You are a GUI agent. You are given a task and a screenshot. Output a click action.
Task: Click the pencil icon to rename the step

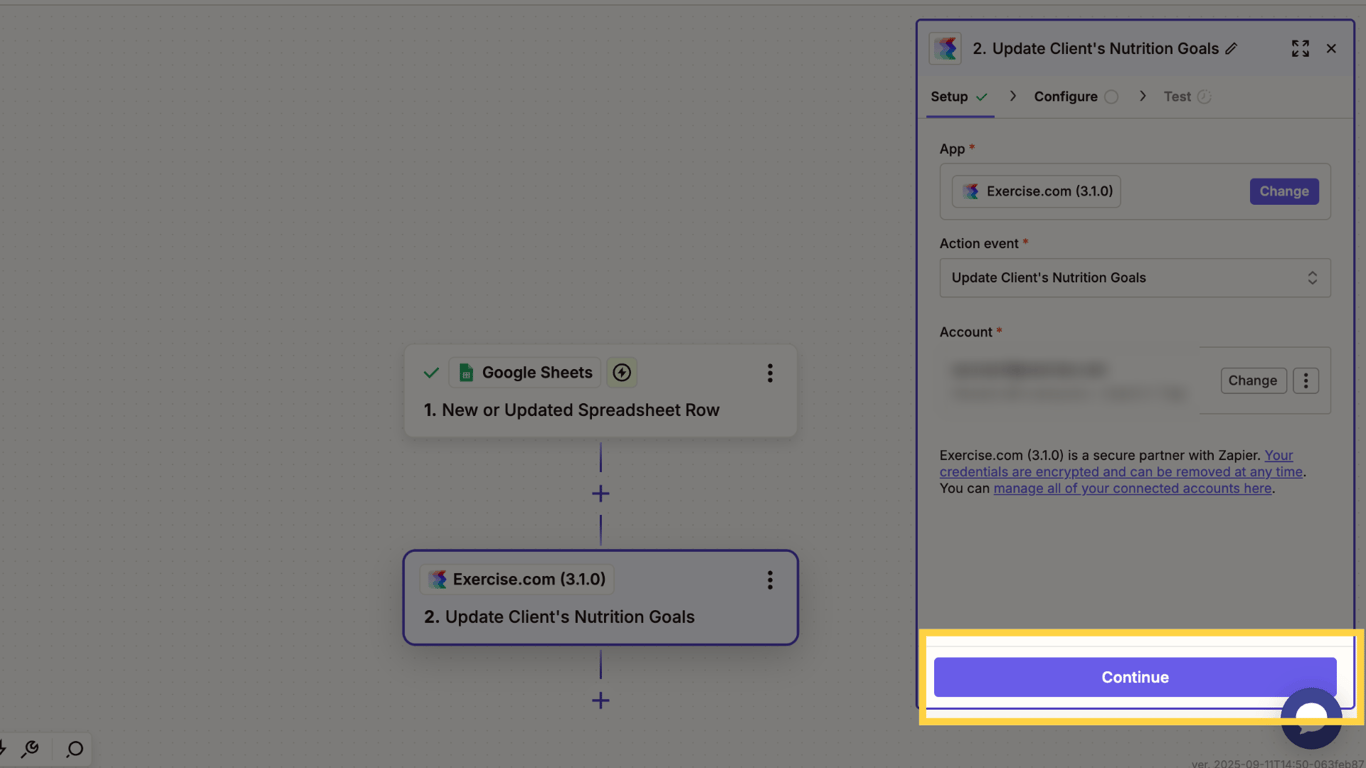point(1231,48)
